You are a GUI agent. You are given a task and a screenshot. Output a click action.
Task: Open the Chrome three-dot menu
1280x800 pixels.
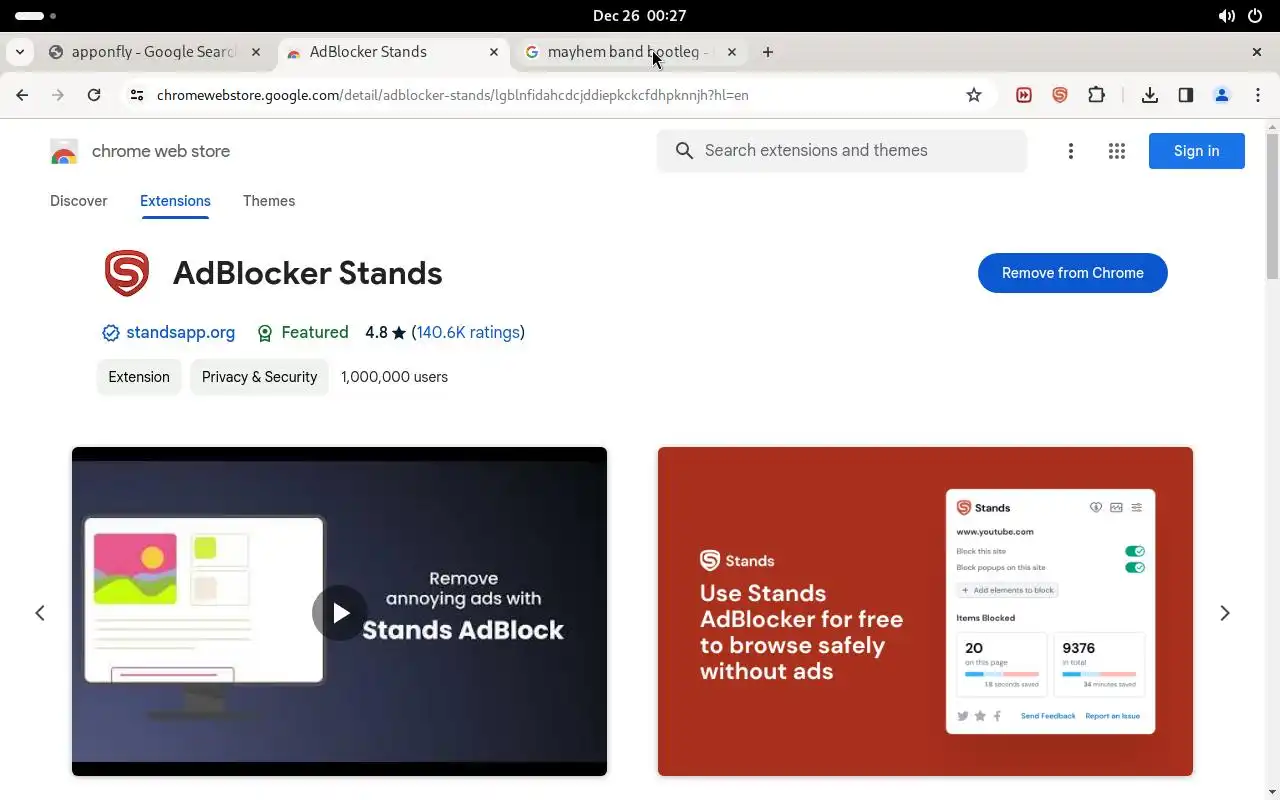1257,95
